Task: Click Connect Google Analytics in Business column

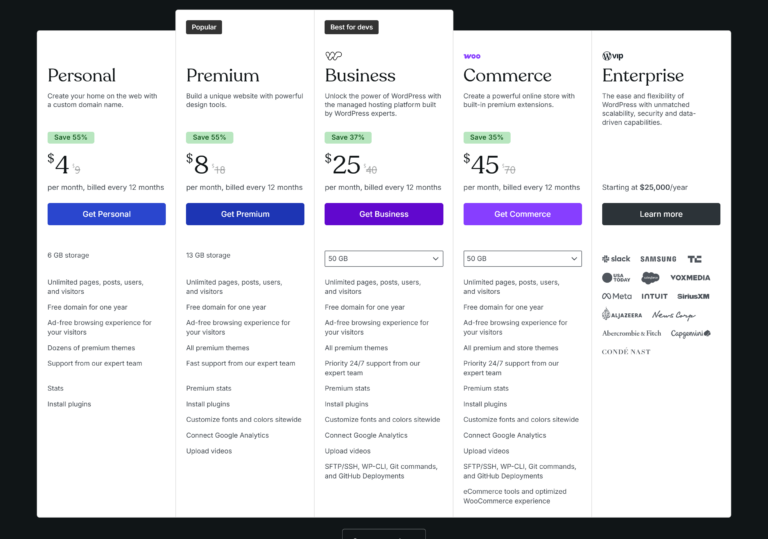Action: [x=366, y=435]
